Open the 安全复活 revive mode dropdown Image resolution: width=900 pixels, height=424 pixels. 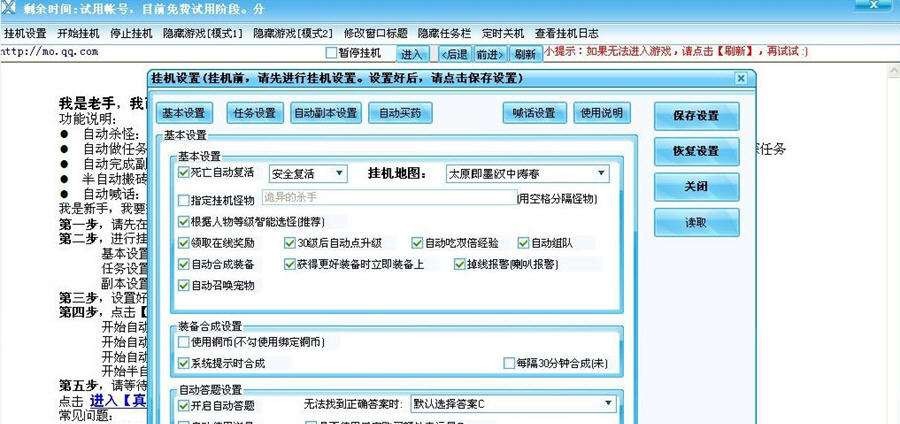pos(308,174)
